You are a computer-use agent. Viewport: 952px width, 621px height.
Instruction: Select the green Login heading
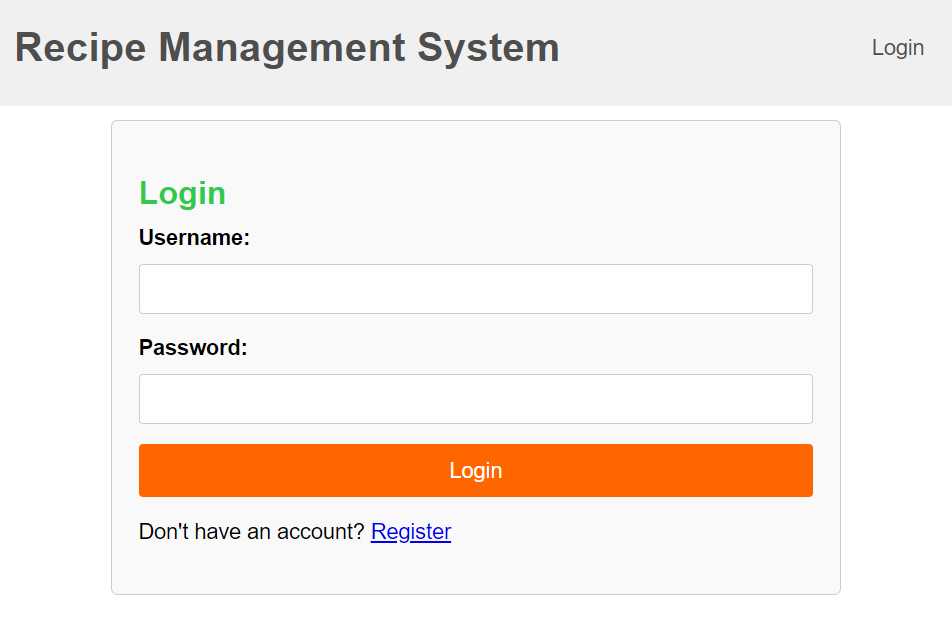tap(182, 194)
